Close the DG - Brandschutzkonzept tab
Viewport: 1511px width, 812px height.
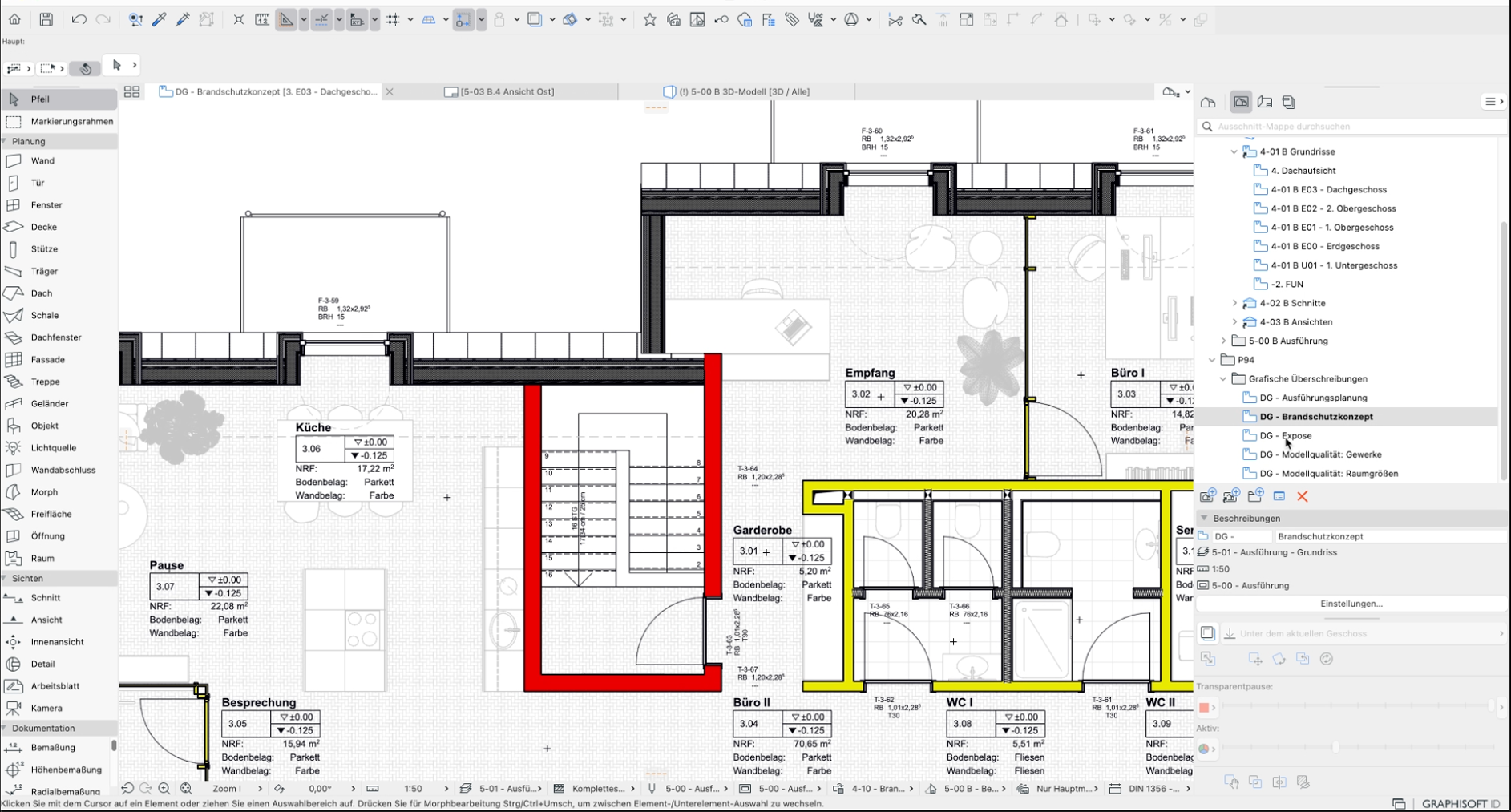(390, 91)
